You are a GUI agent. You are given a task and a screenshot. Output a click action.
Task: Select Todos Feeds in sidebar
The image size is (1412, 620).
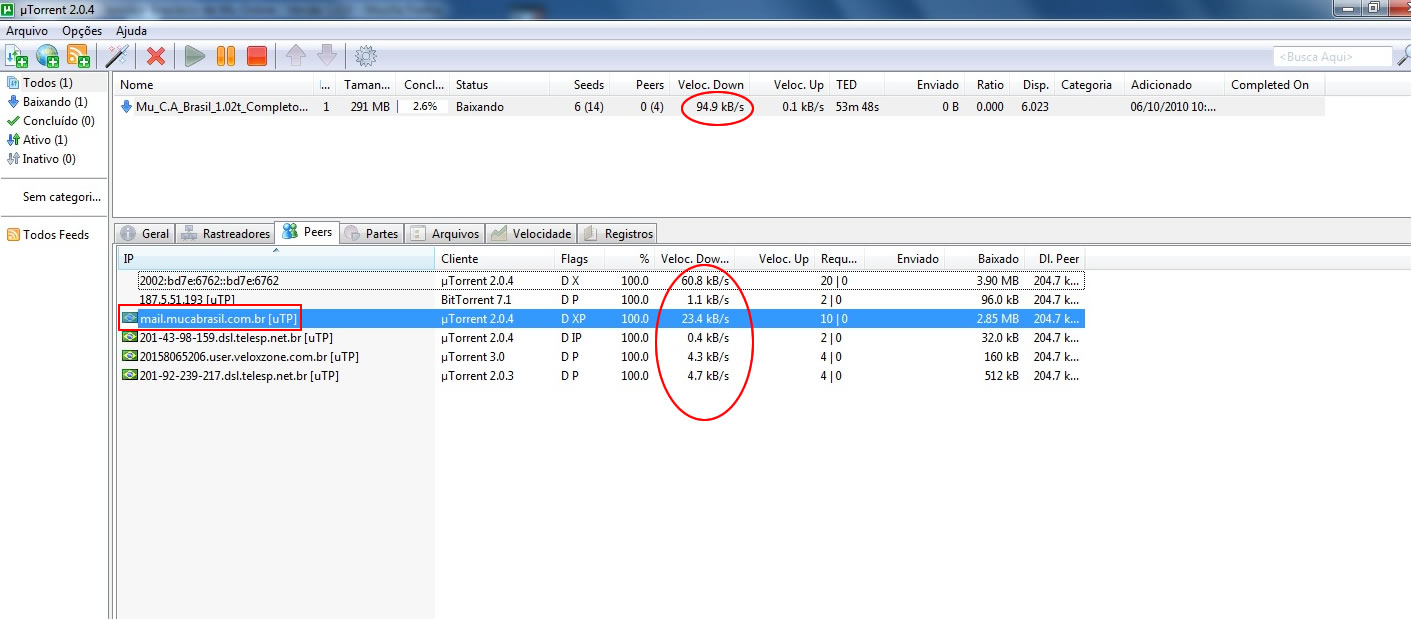pyautogui.click(x=55, y=235)
